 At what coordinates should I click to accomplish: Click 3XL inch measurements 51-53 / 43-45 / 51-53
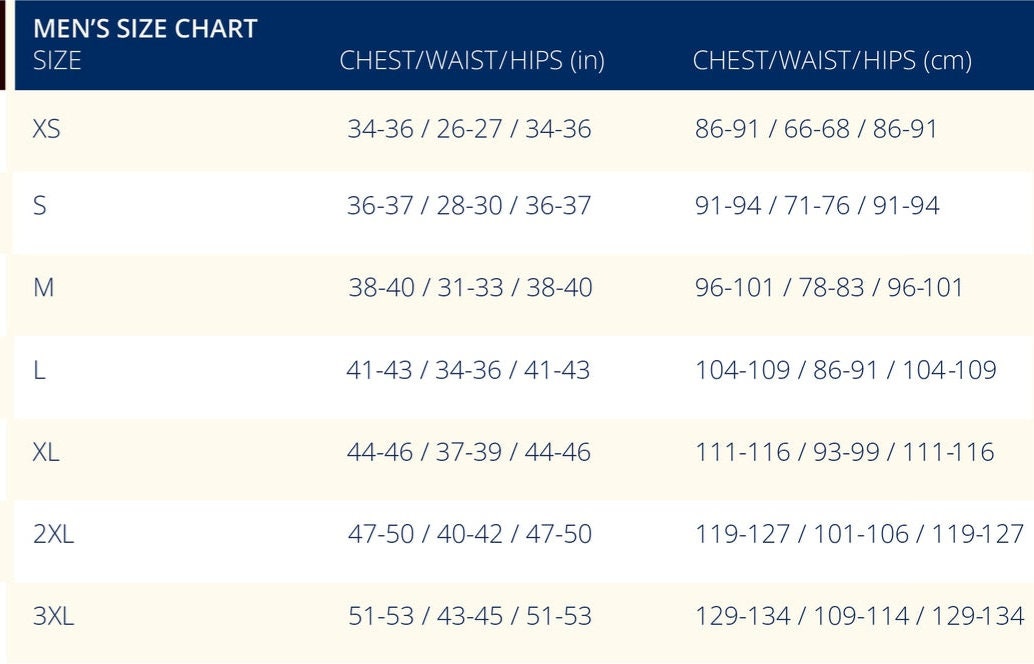470,616
